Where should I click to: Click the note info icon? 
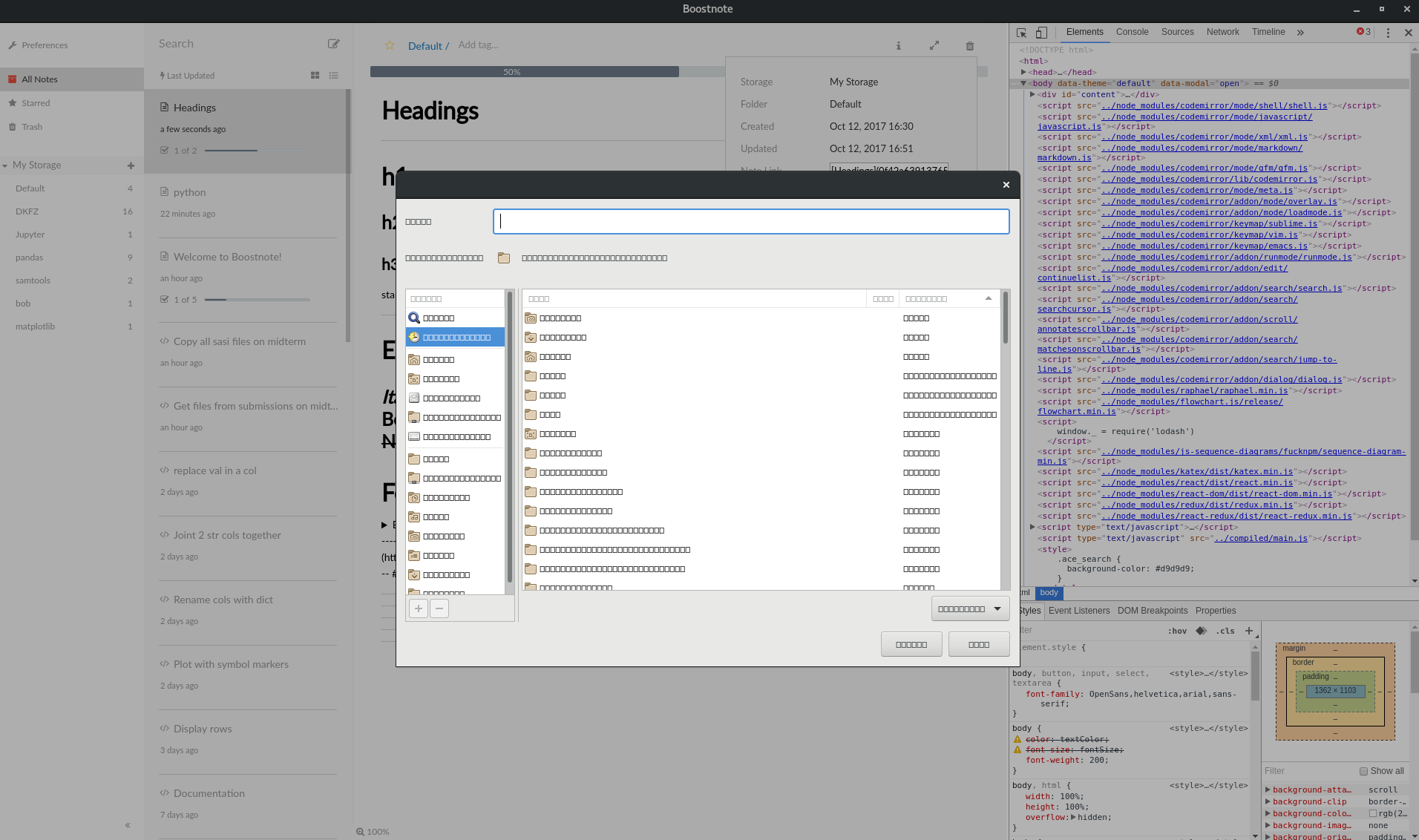click(898, 46)
